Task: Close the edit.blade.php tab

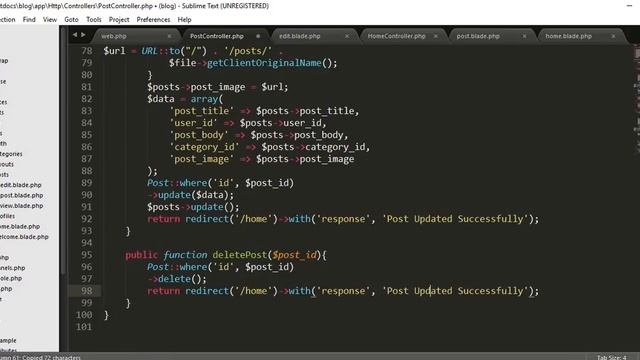Action: (347, 36)
